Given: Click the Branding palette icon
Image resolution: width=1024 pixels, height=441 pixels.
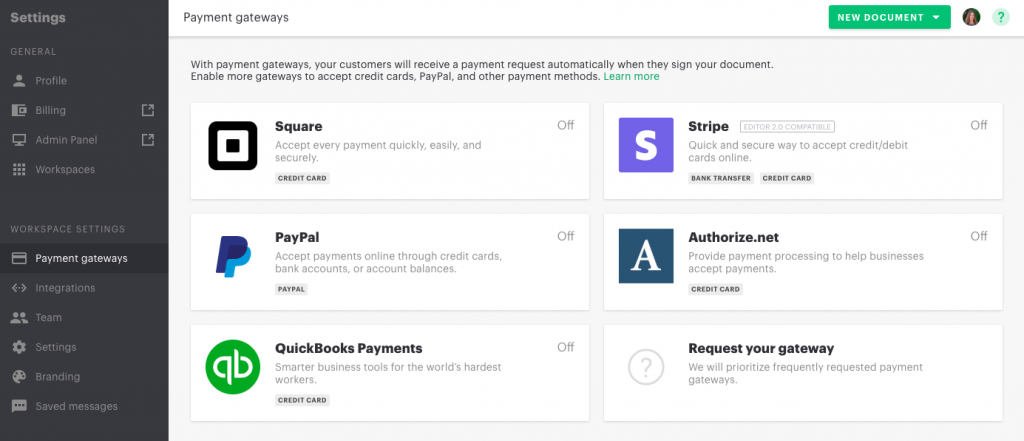Looking at the screenshot, I should pyautogui.click(x=20, y=376).
